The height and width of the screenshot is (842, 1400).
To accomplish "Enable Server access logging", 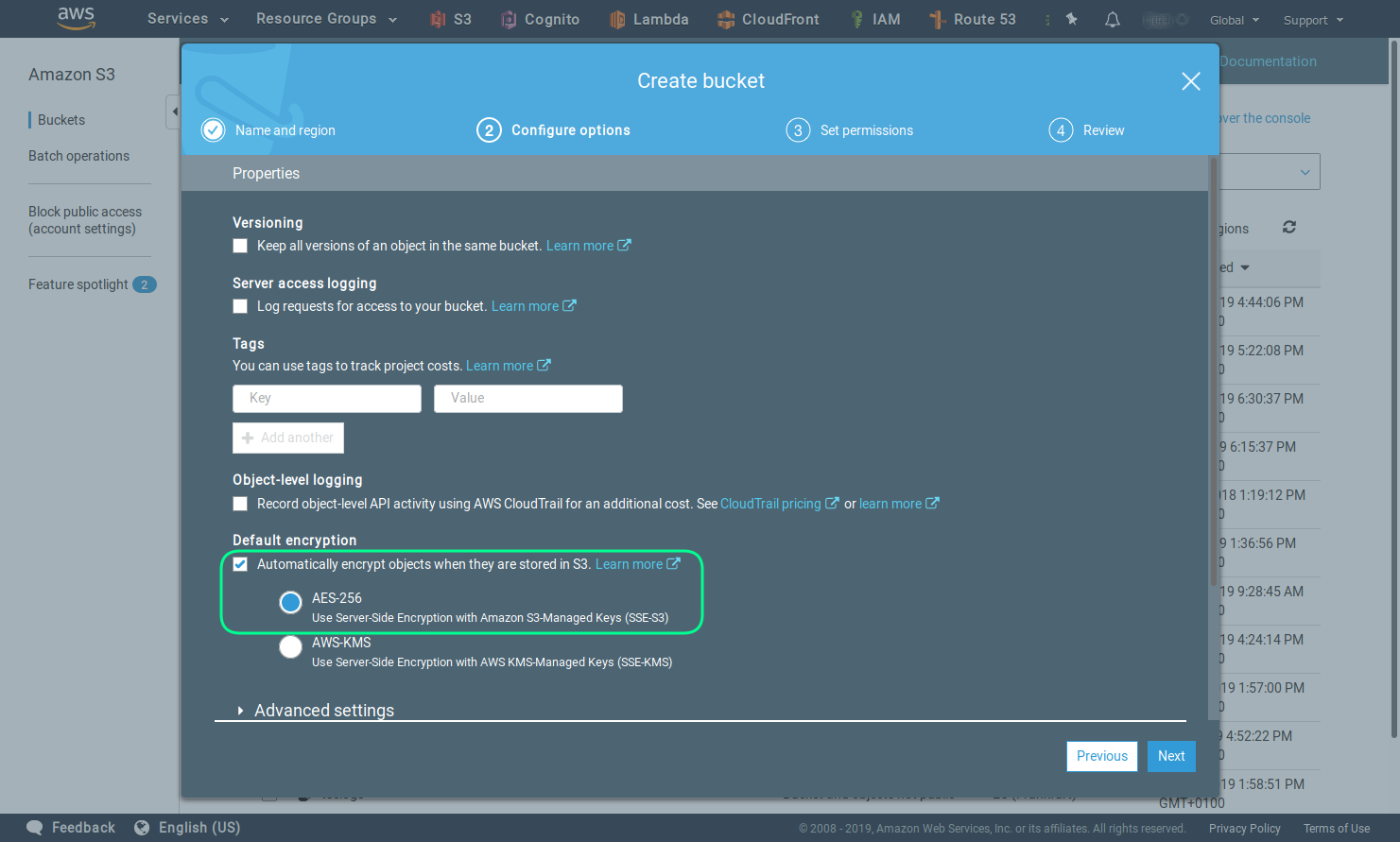I will [x=240, y=305].
